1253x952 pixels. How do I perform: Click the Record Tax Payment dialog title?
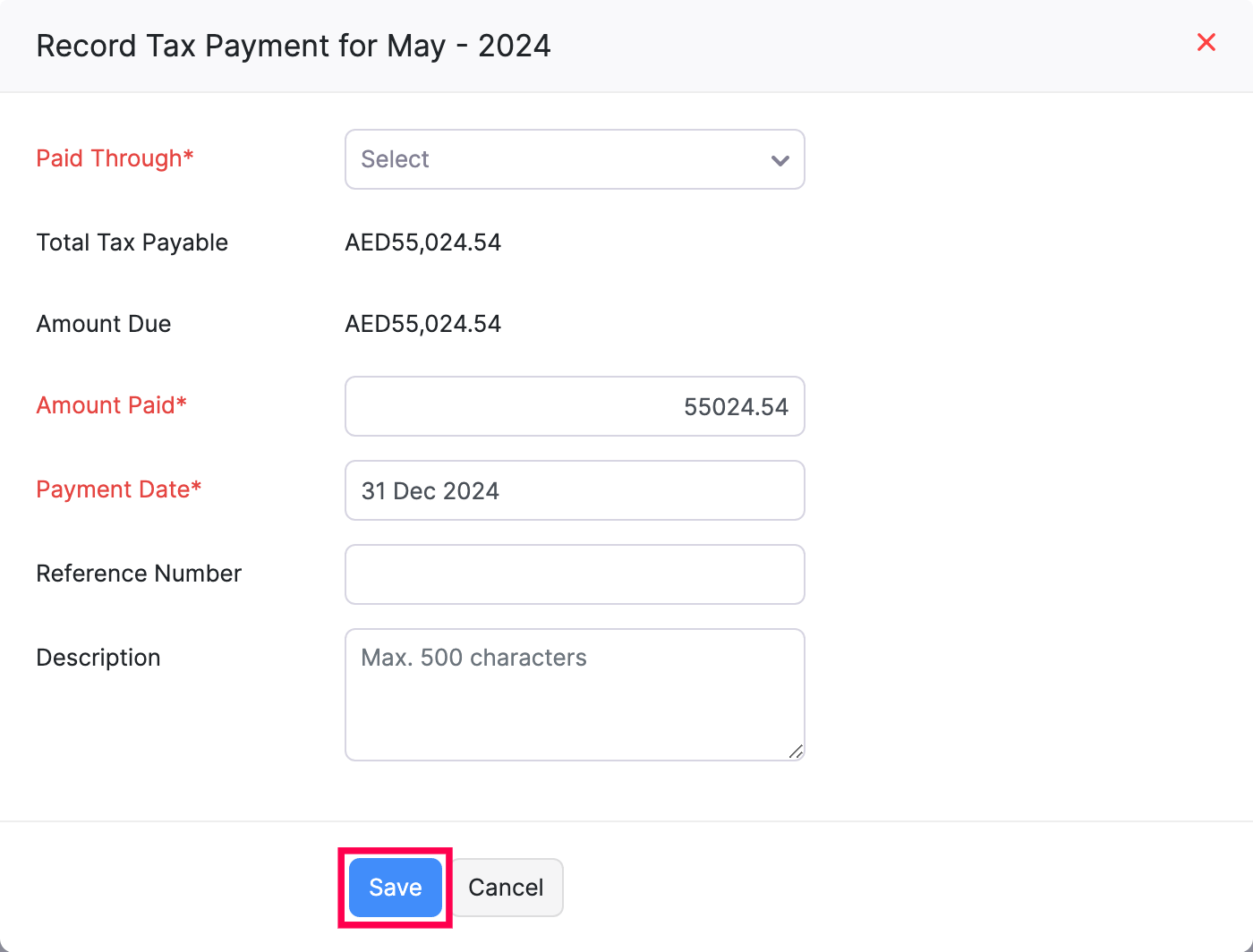(293, 46)
